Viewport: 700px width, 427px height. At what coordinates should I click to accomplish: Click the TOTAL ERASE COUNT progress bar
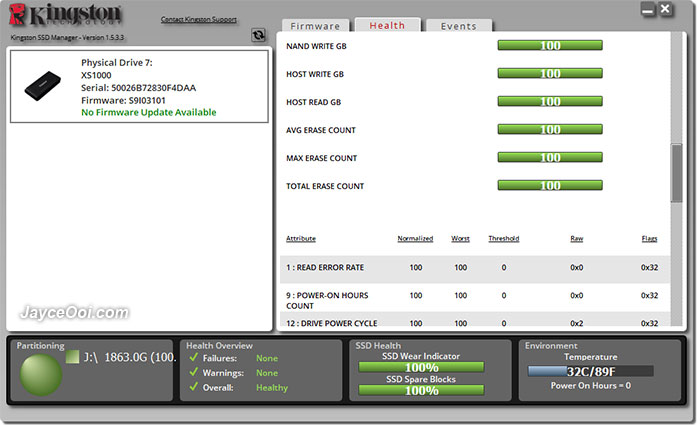click(x=550, y=186)
